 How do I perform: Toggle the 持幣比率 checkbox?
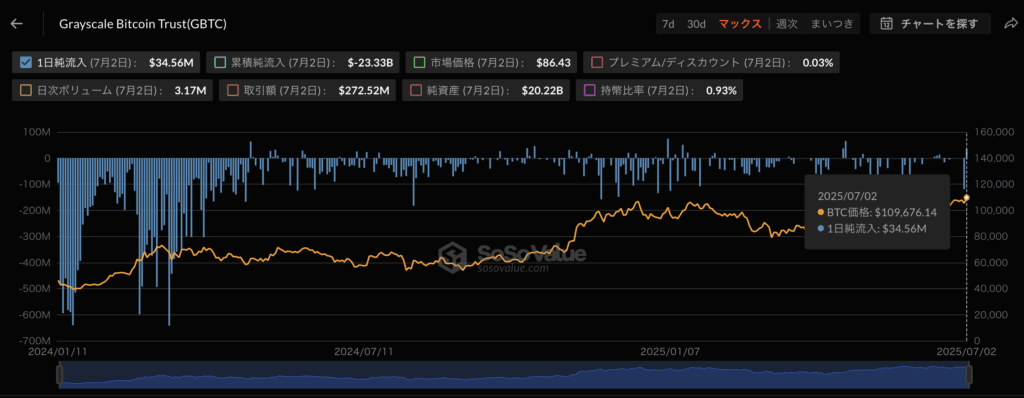590,91
